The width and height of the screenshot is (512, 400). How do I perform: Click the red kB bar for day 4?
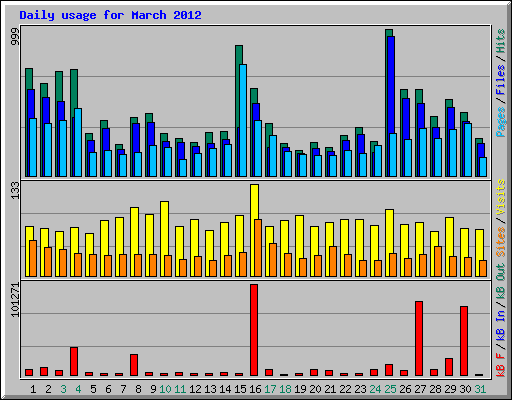tap(74, 362)
